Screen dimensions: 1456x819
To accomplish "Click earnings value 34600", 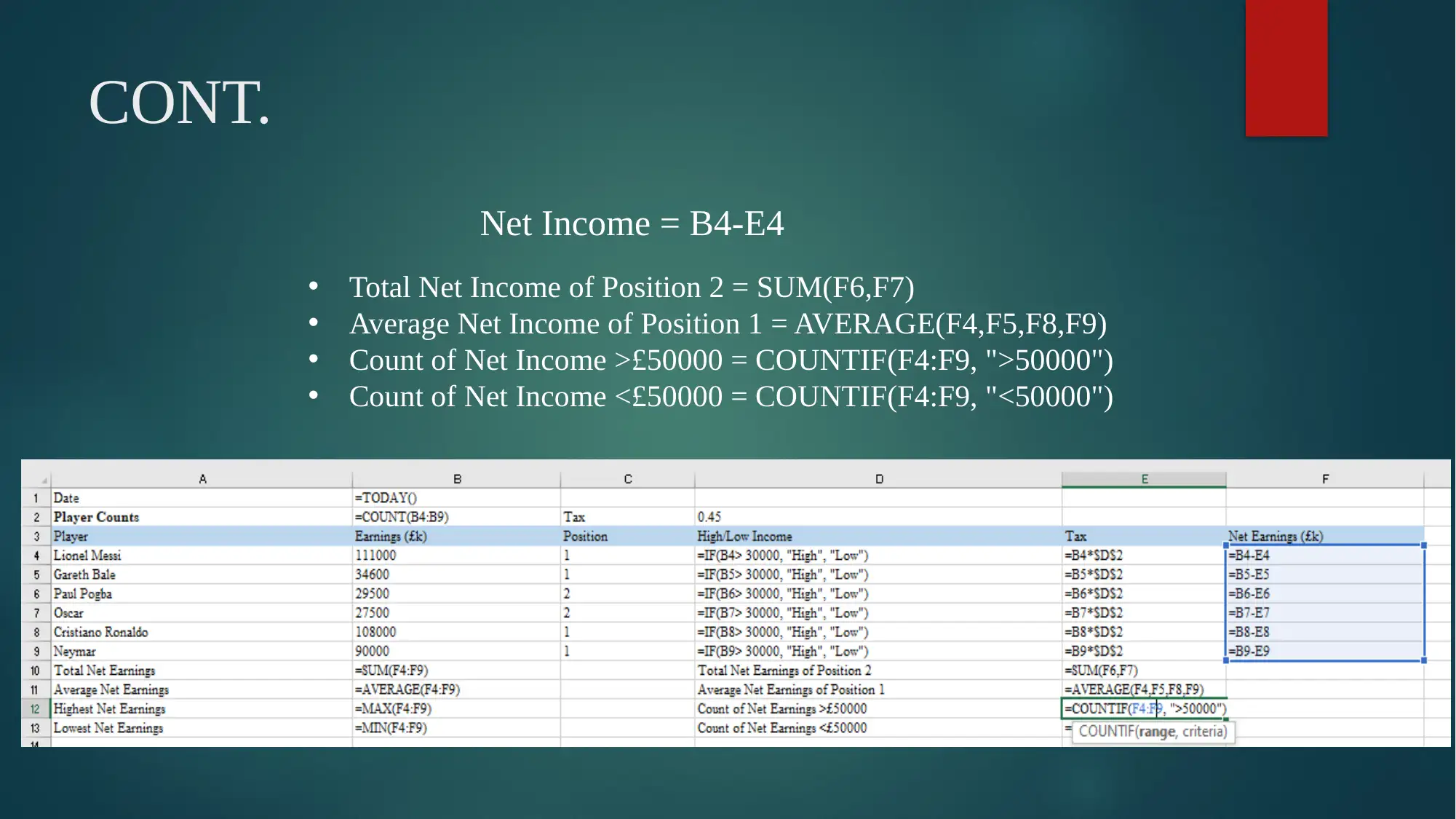I will [457, 574].
